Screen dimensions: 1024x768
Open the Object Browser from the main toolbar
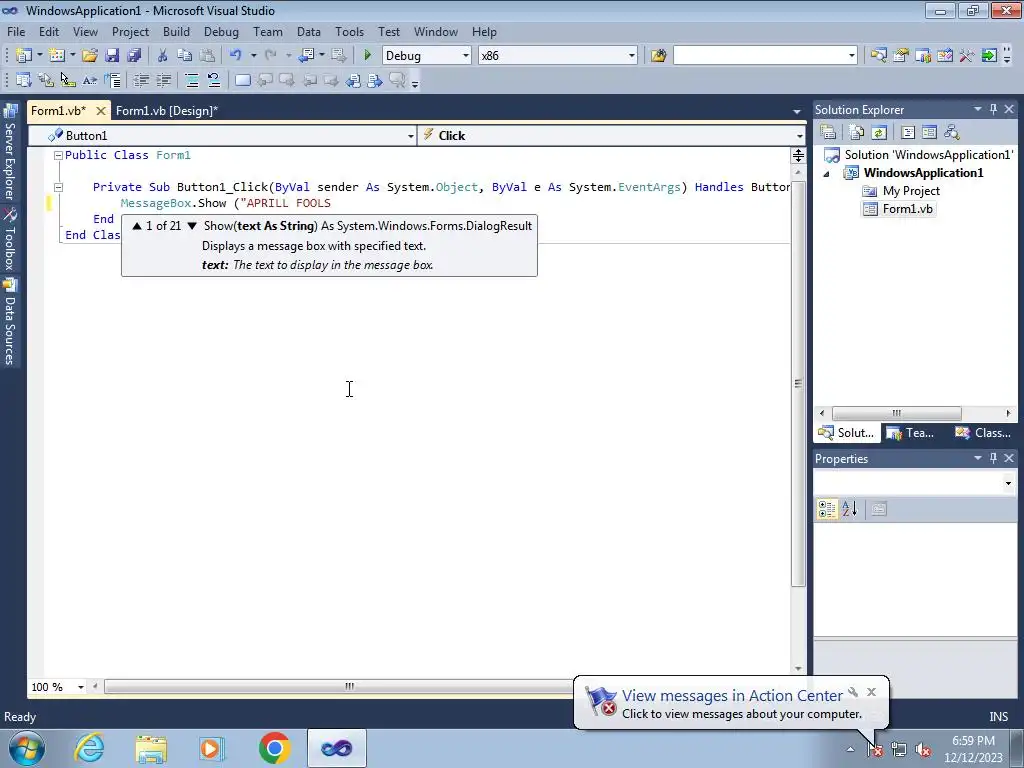923,56
